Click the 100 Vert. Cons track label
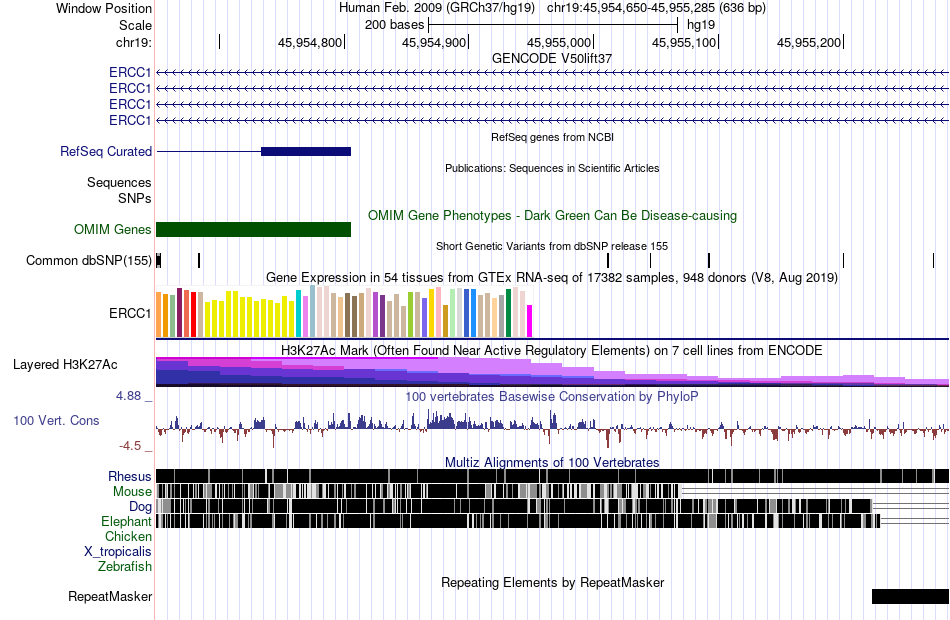This screenshot has height=620, width=950. [x=56, y=421]
